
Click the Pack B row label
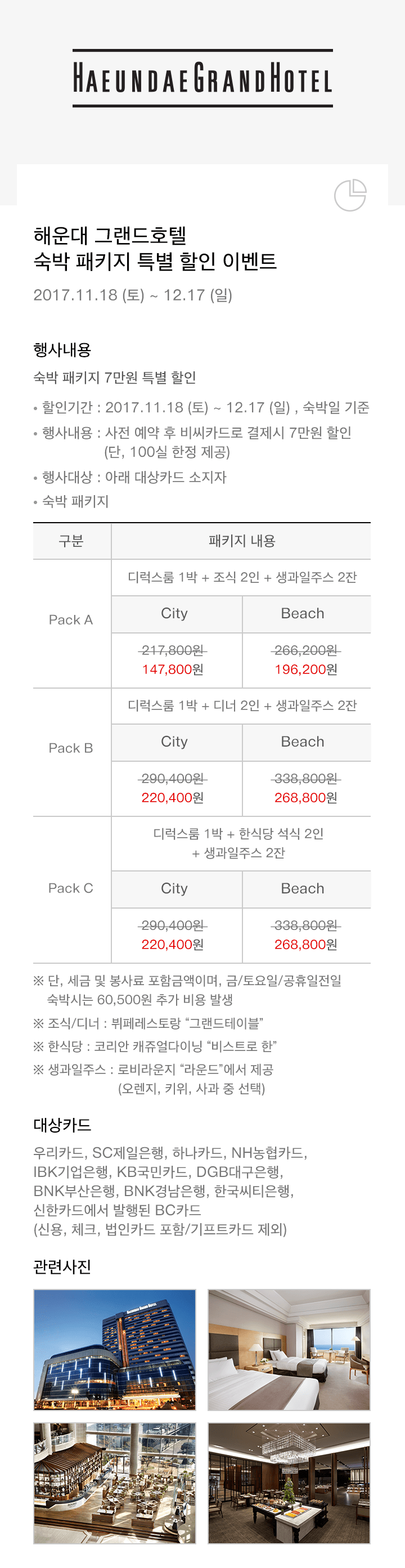[71, 748]
